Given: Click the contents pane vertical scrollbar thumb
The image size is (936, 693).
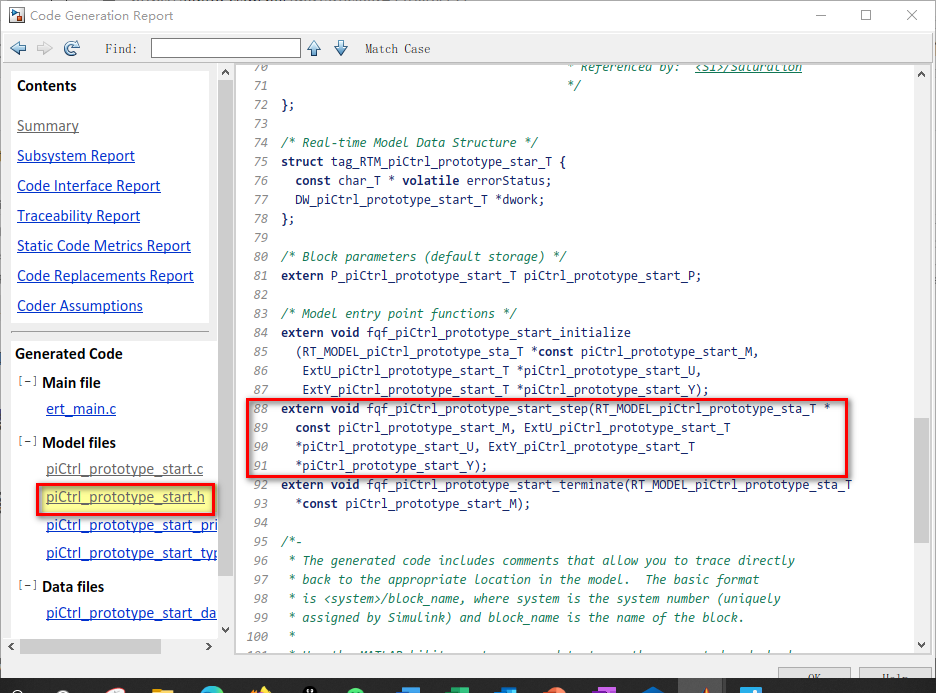Looking at the screenshot, I should (x=225, y=328).
